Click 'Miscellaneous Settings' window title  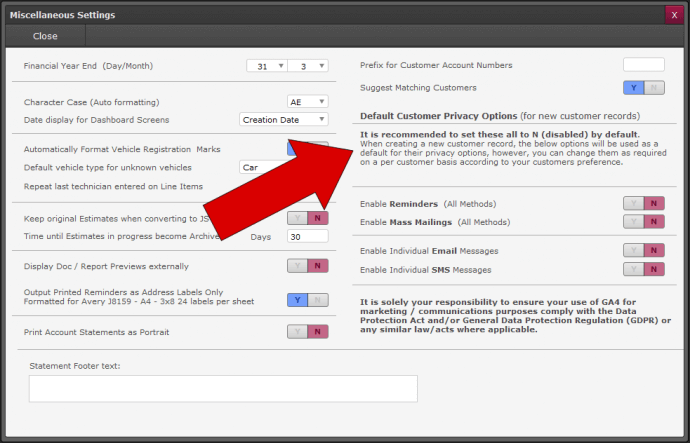(x=62, y=15)
